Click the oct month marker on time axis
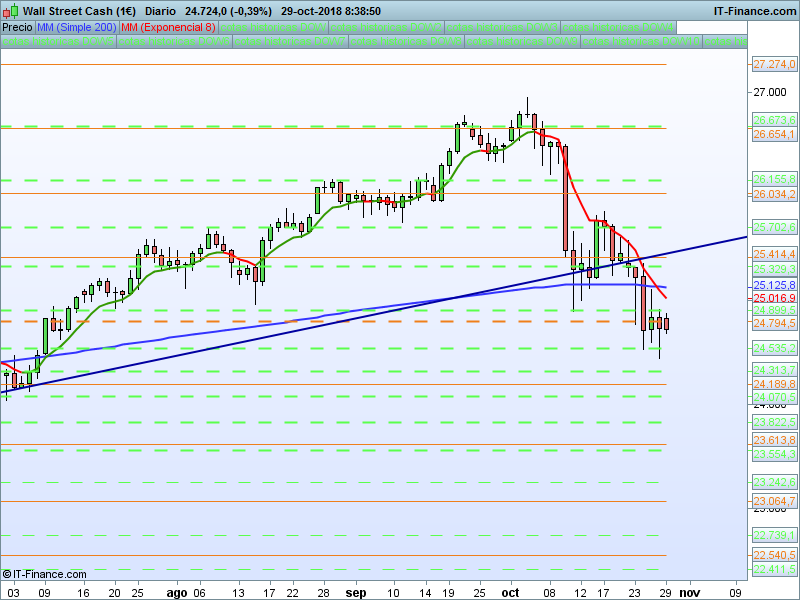Image resolution: width=800 pixels, height=600 pixels. coord(510,593)
